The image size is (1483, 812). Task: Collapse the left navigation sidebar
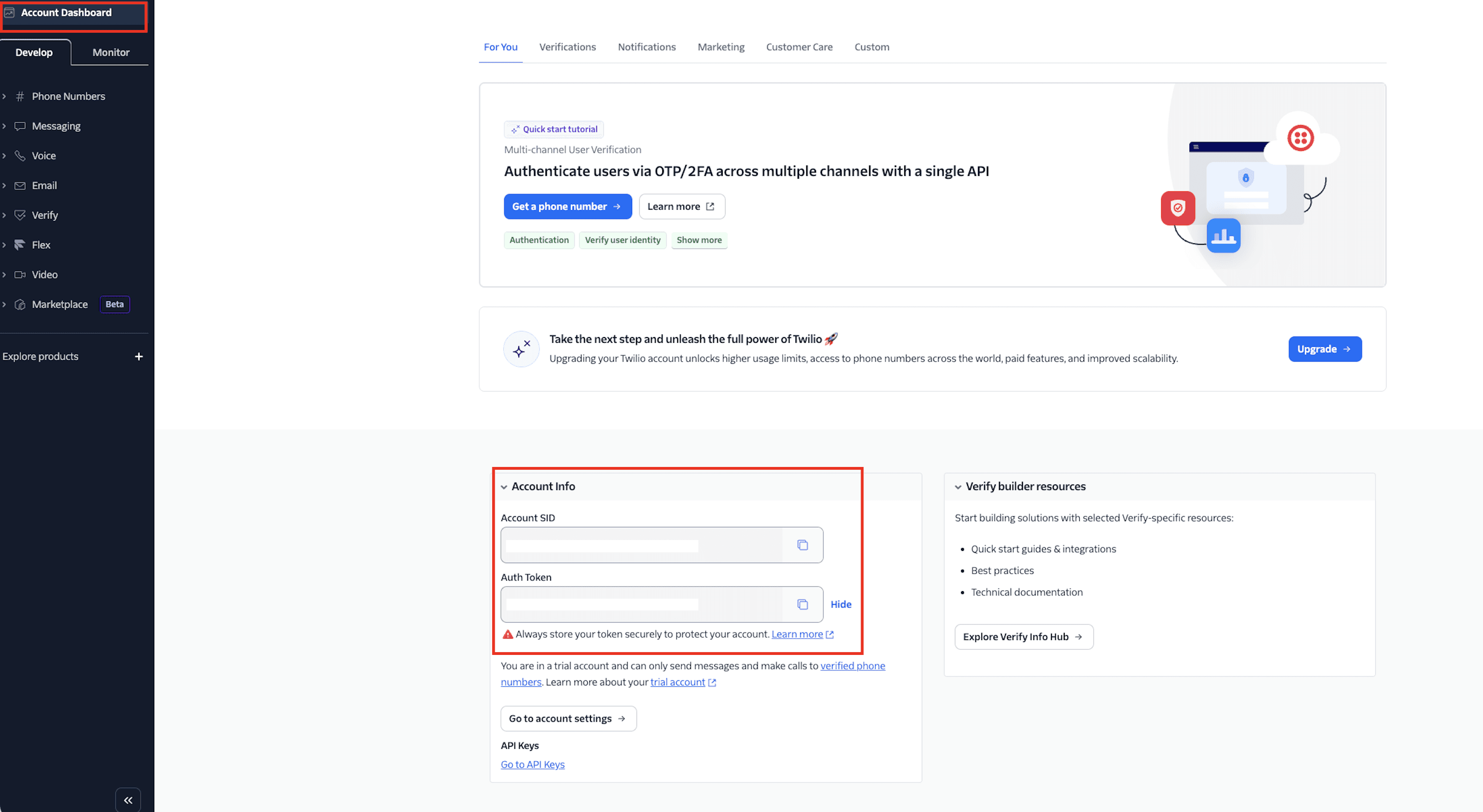tap(128, 799)
